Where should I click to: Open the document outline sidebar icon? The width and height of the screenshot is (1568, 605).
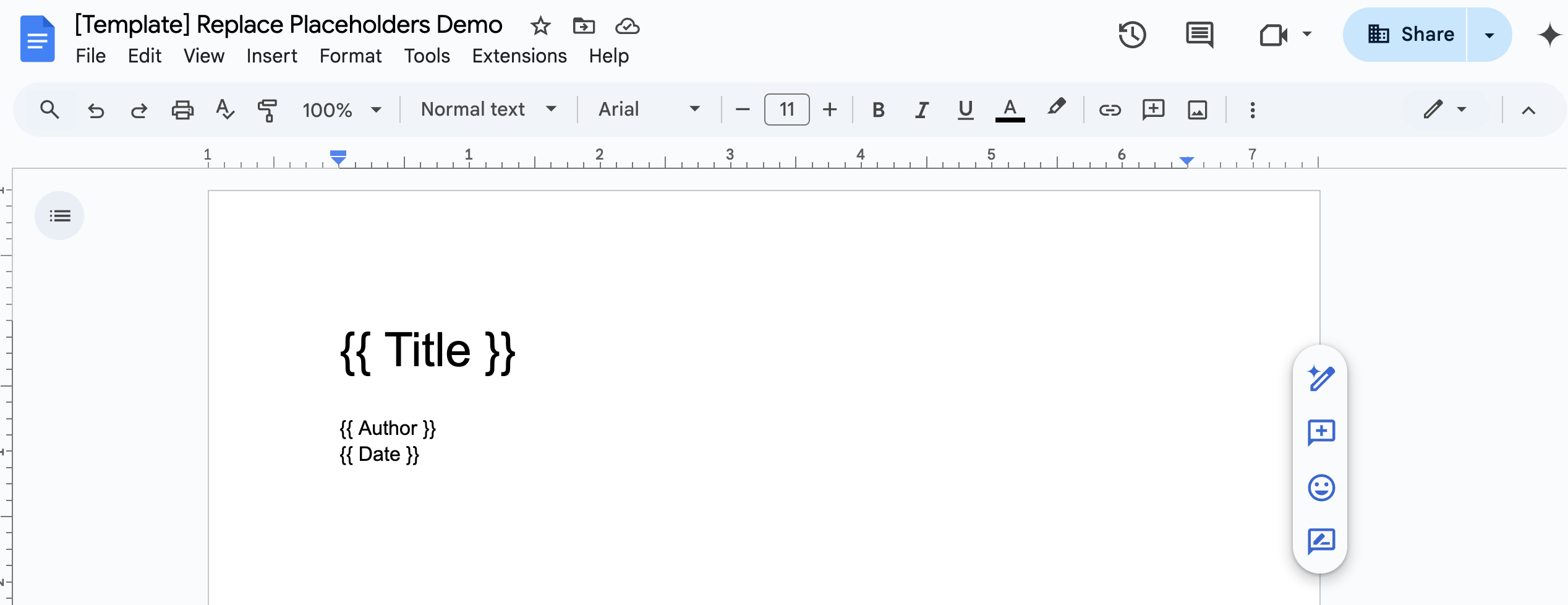click(x=60, y=216)
